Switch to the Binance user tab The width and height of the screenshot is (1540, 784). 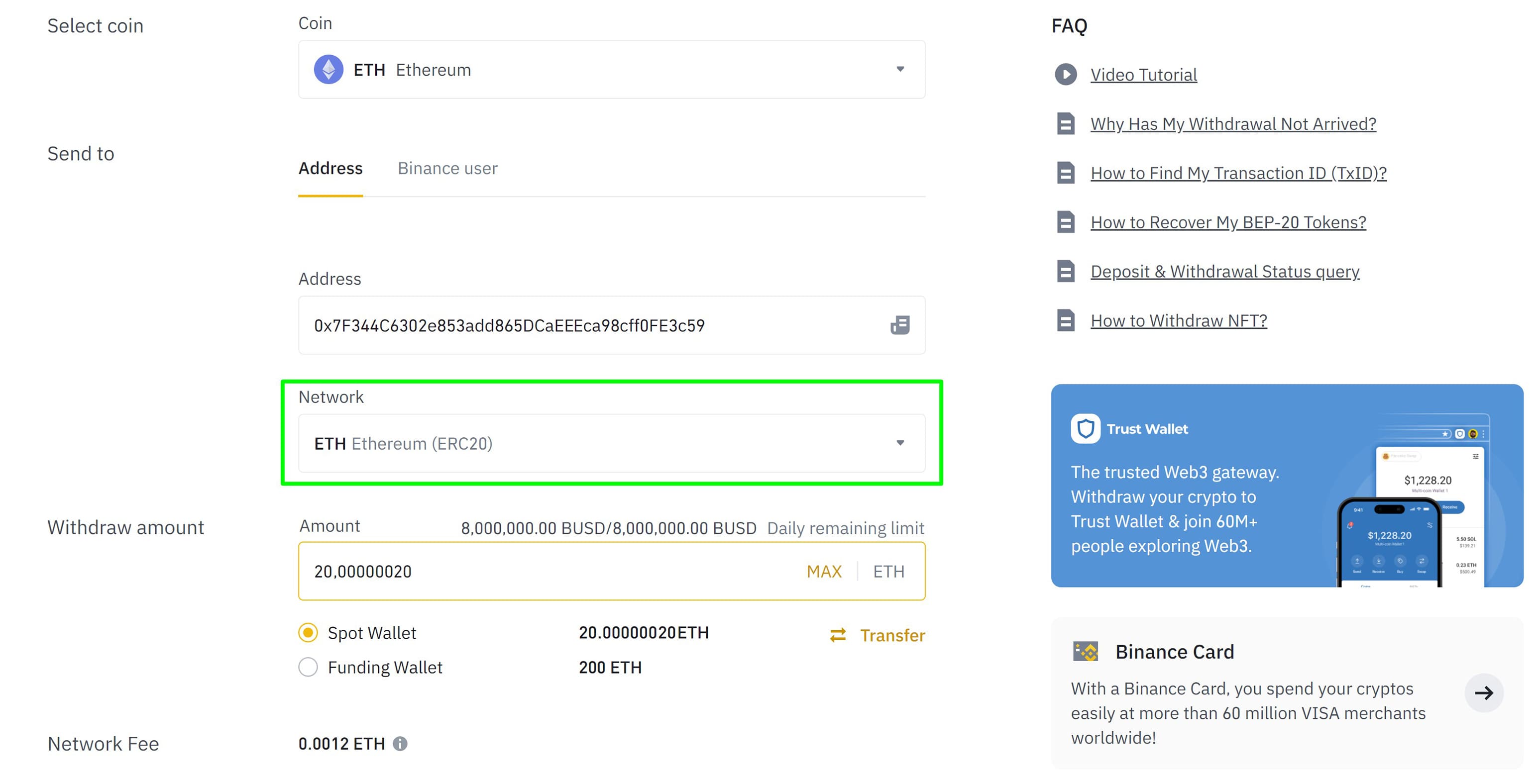[447, 168]
